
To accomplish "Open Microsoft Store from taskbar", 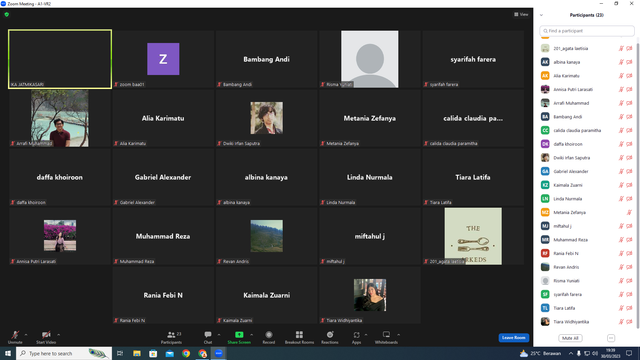I will 153,353.
